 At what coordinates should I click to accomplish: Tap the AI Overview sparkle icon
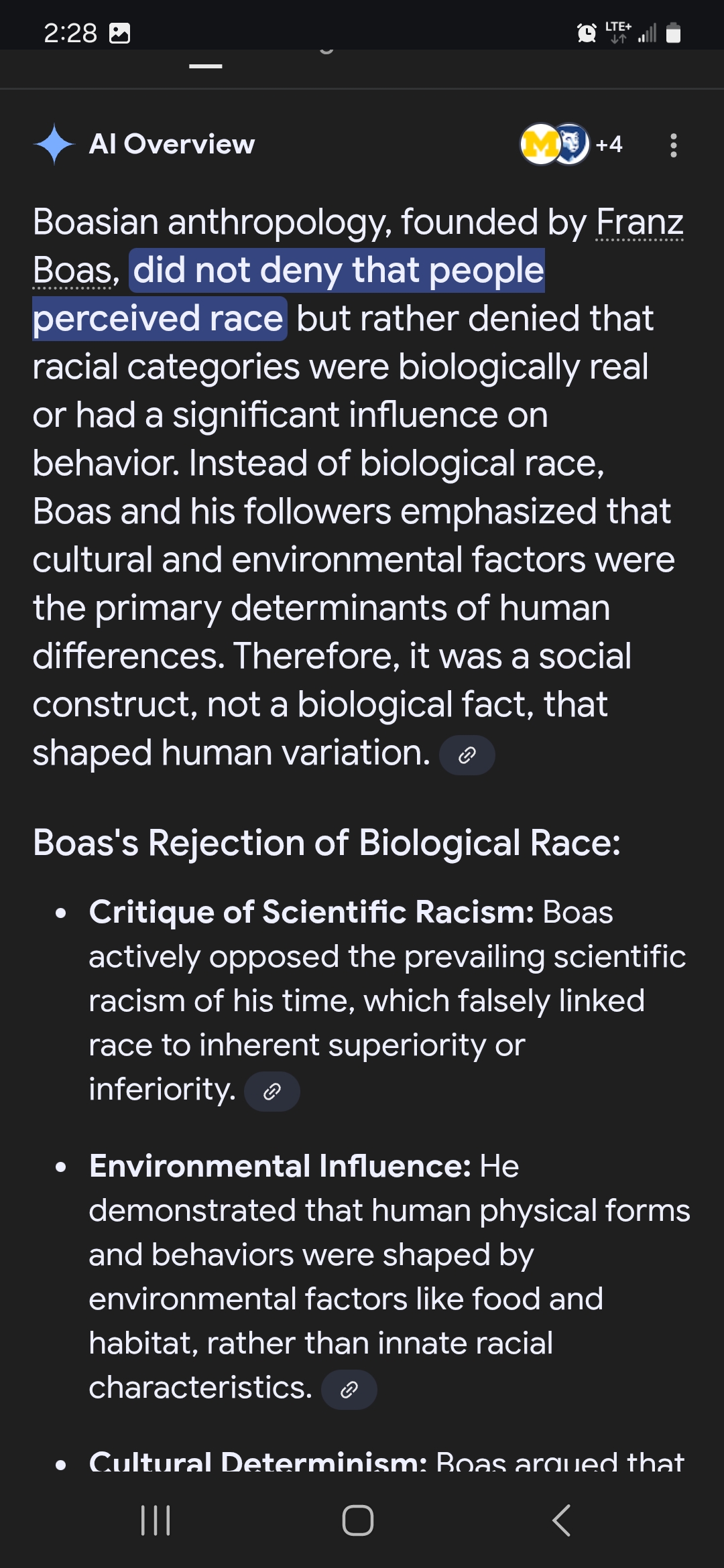(54, 144)
